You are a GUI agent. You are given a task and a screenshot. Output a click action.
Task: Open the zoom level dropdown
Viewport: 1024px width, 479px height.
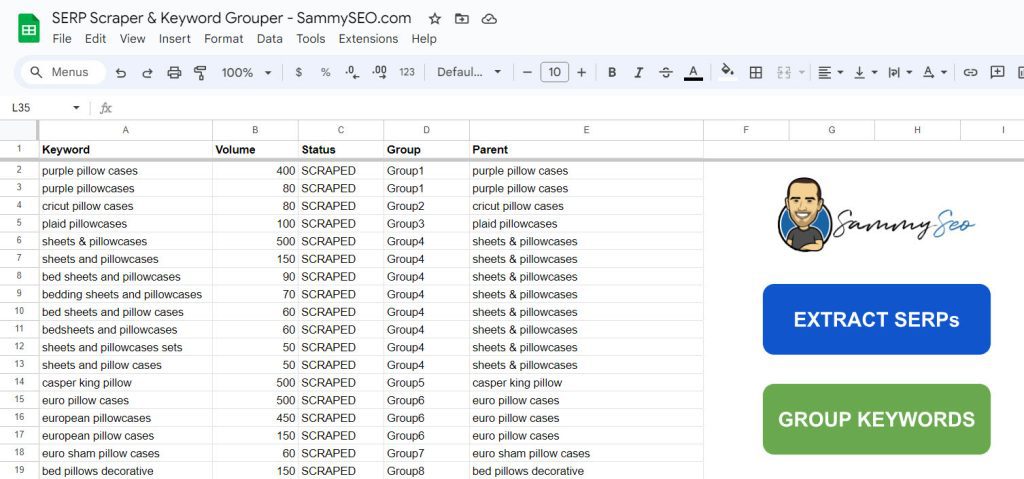(246, 73)
